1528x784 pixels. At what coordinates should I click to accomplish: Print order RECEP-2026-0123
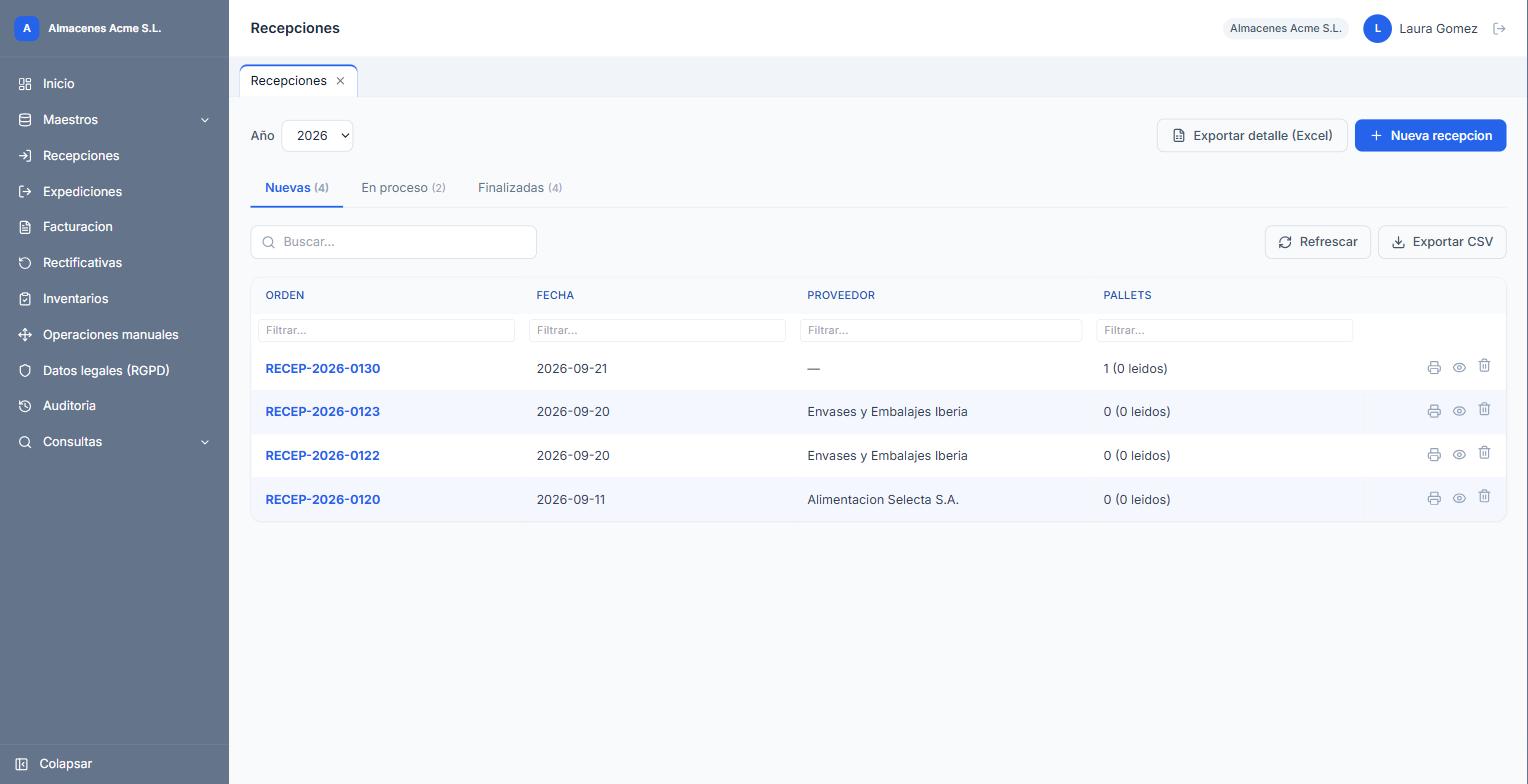1434,411
